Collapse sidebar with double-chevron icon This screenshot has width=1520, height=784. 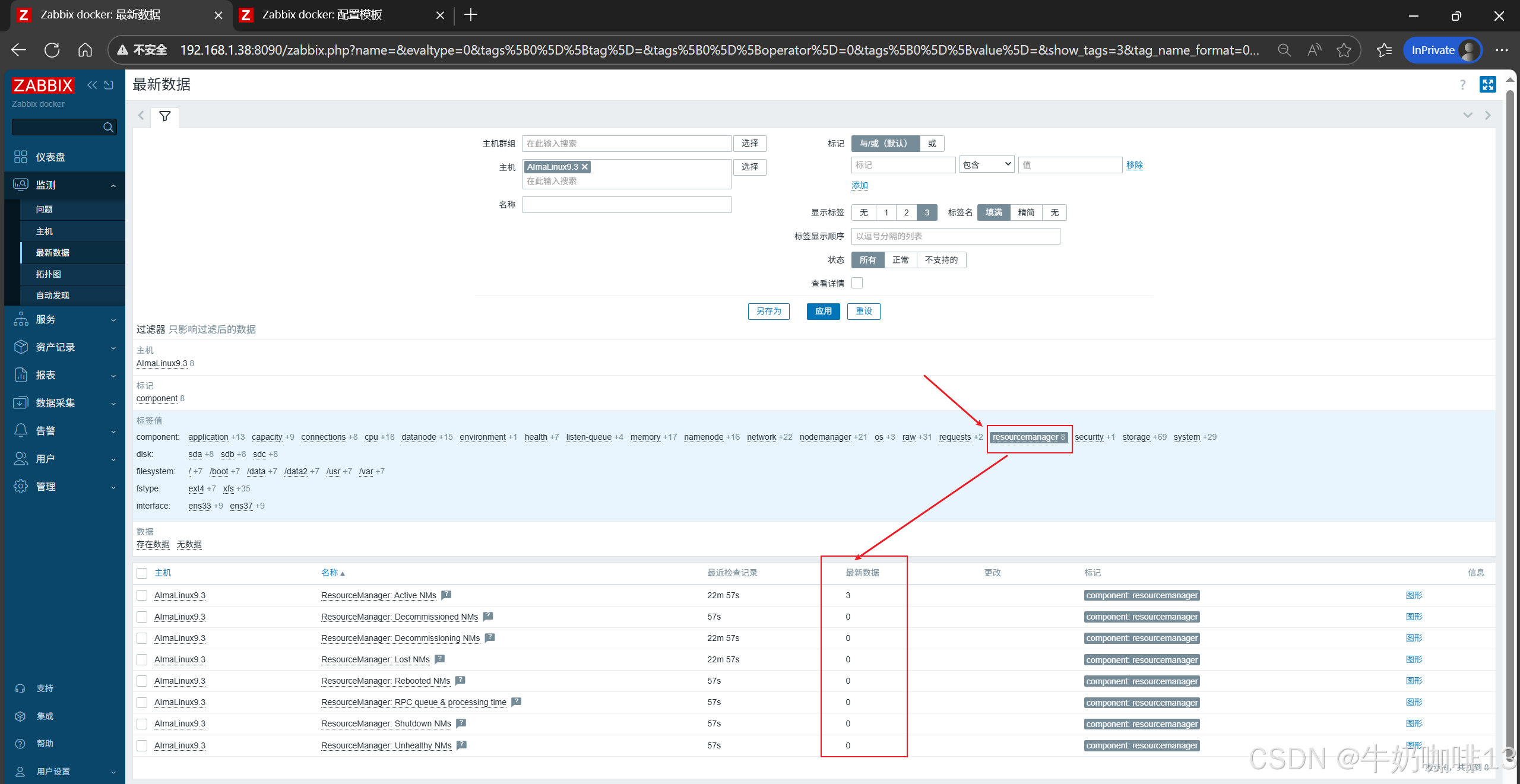click(x=91, y=85)
